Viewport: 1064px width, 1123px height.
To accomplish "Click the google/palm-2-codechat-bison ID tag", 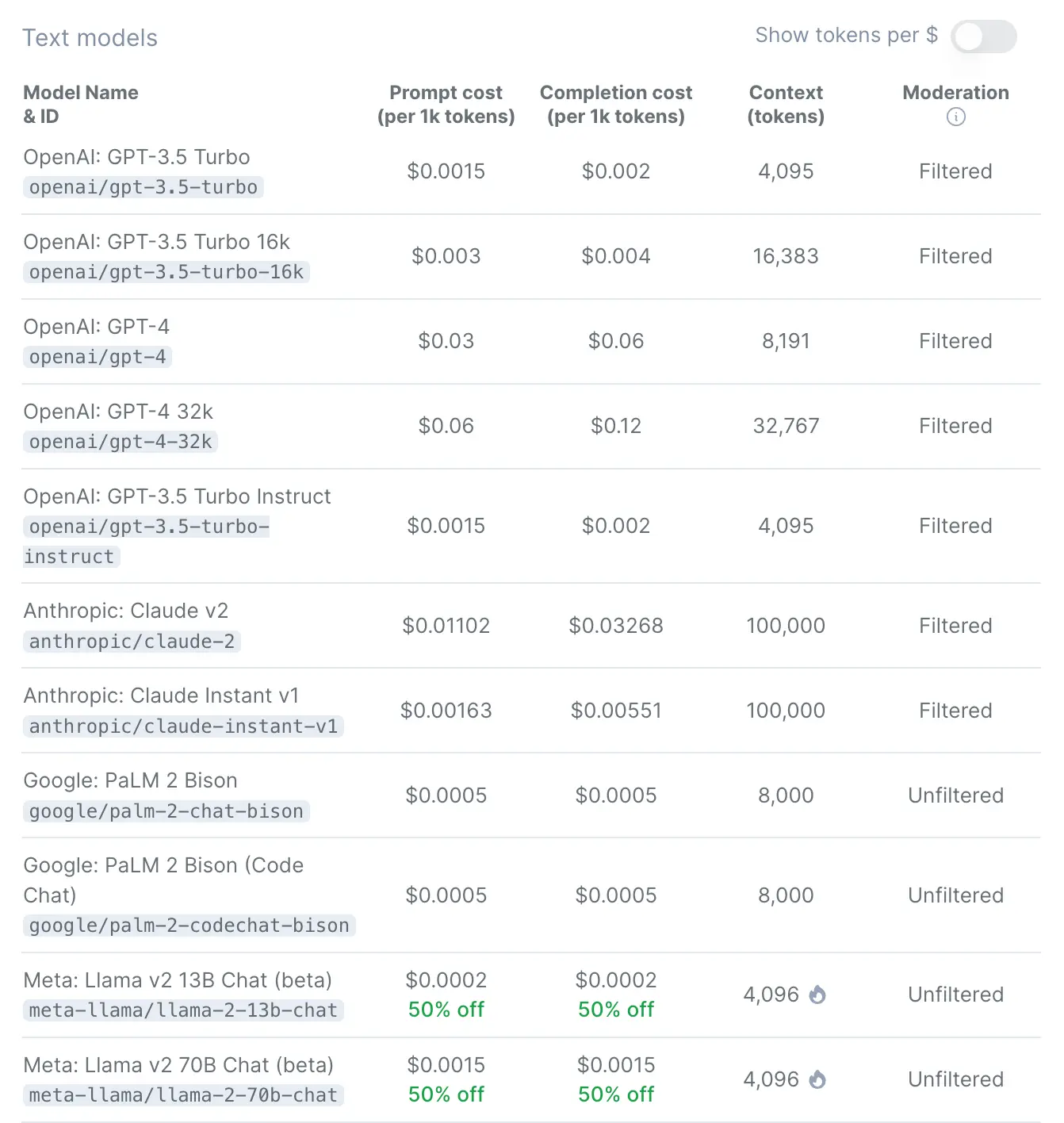I will click(x=189, y=926).
